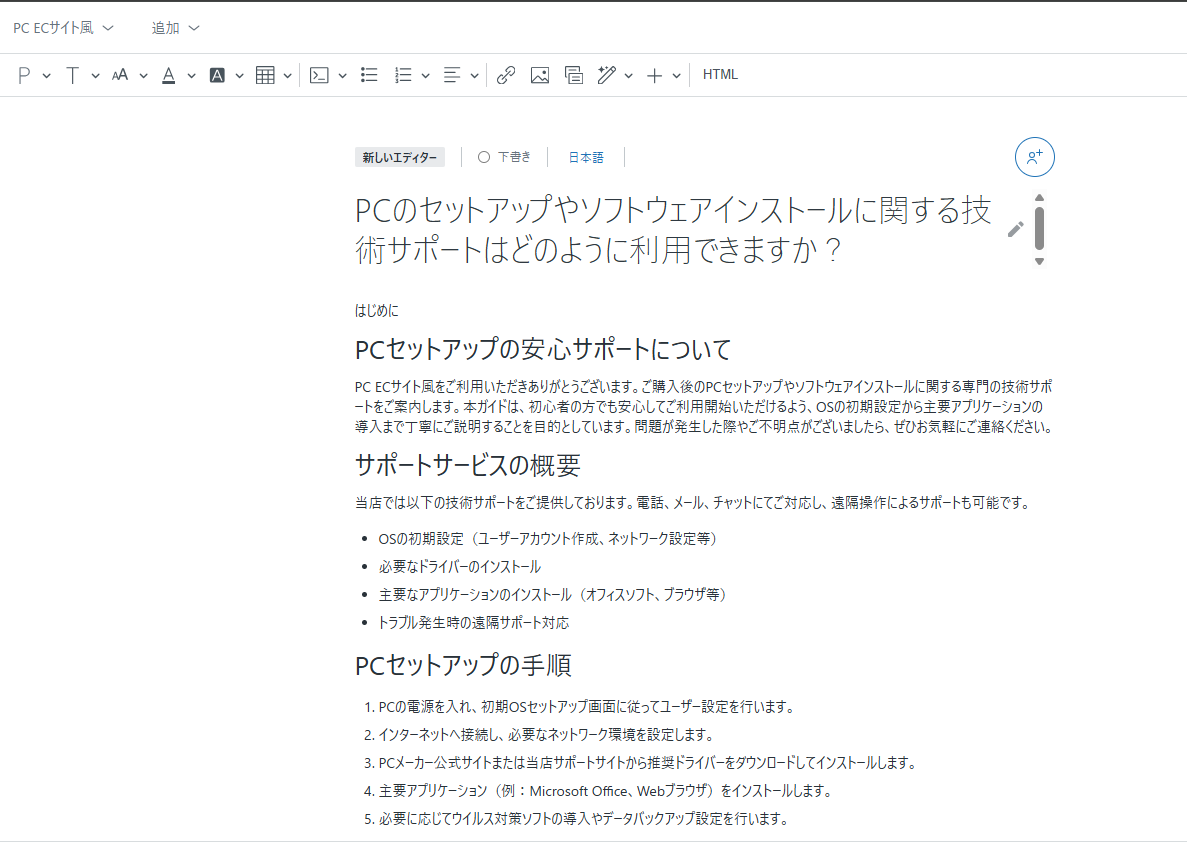Viewport: 1187px width, 844px height.
Task: Switch to HTML source view
Action: [x=720, y=75]
